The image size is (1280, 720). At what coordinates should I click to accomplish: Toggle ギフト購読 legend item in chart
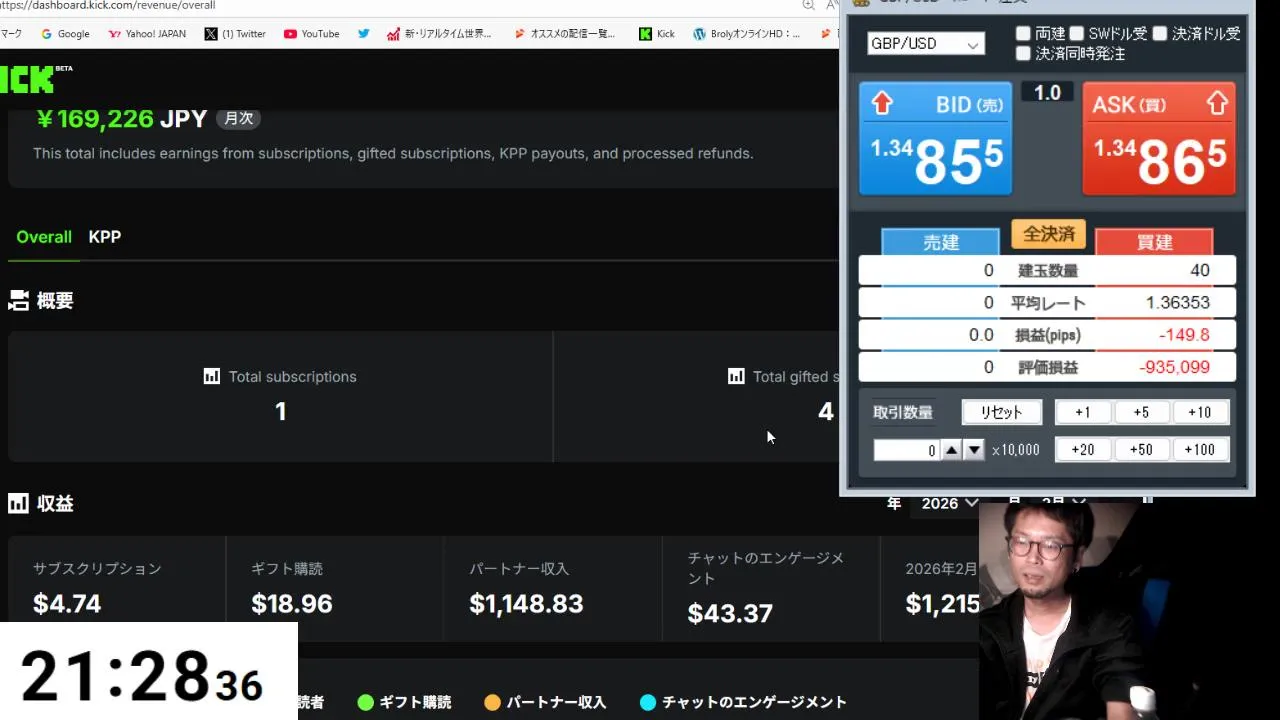pyautogui.click(x=404, y=702)
